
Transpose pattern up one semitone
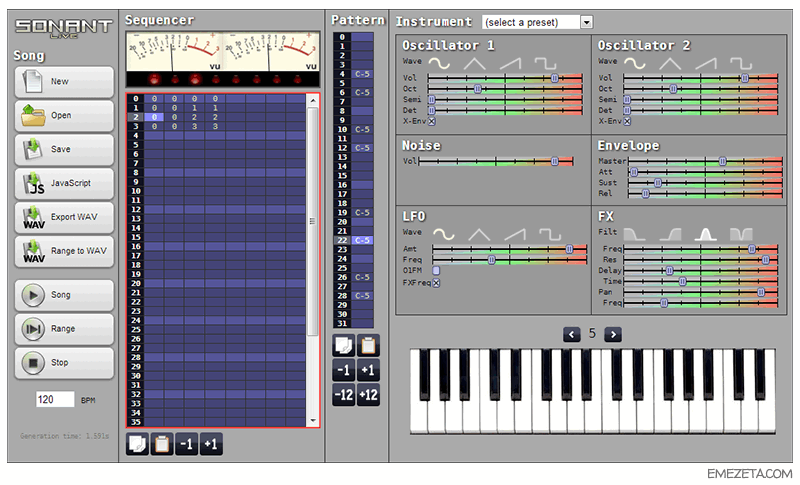click(368, 370)
